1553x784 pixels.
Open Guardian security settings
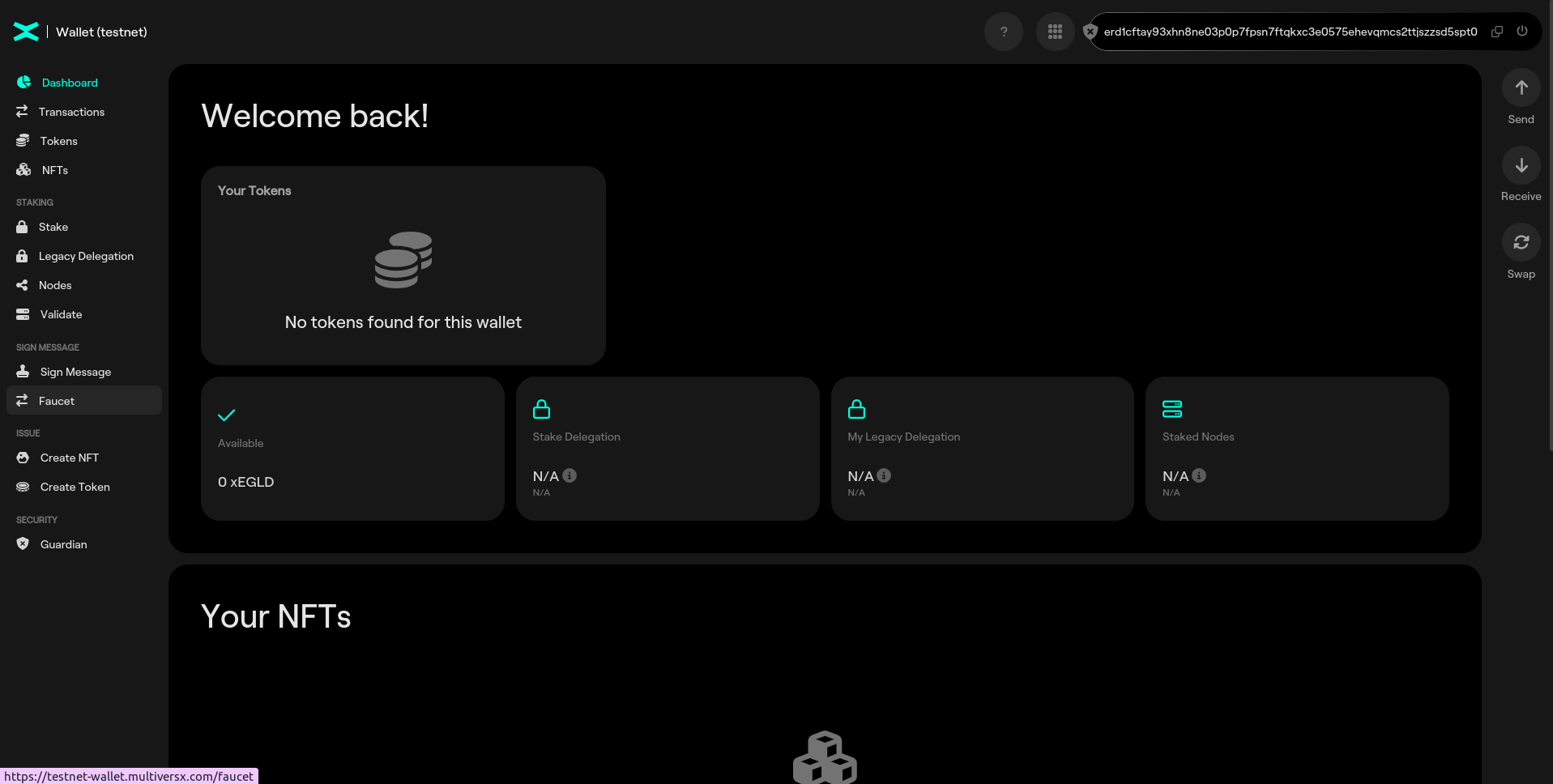click(x=63, y=544)
